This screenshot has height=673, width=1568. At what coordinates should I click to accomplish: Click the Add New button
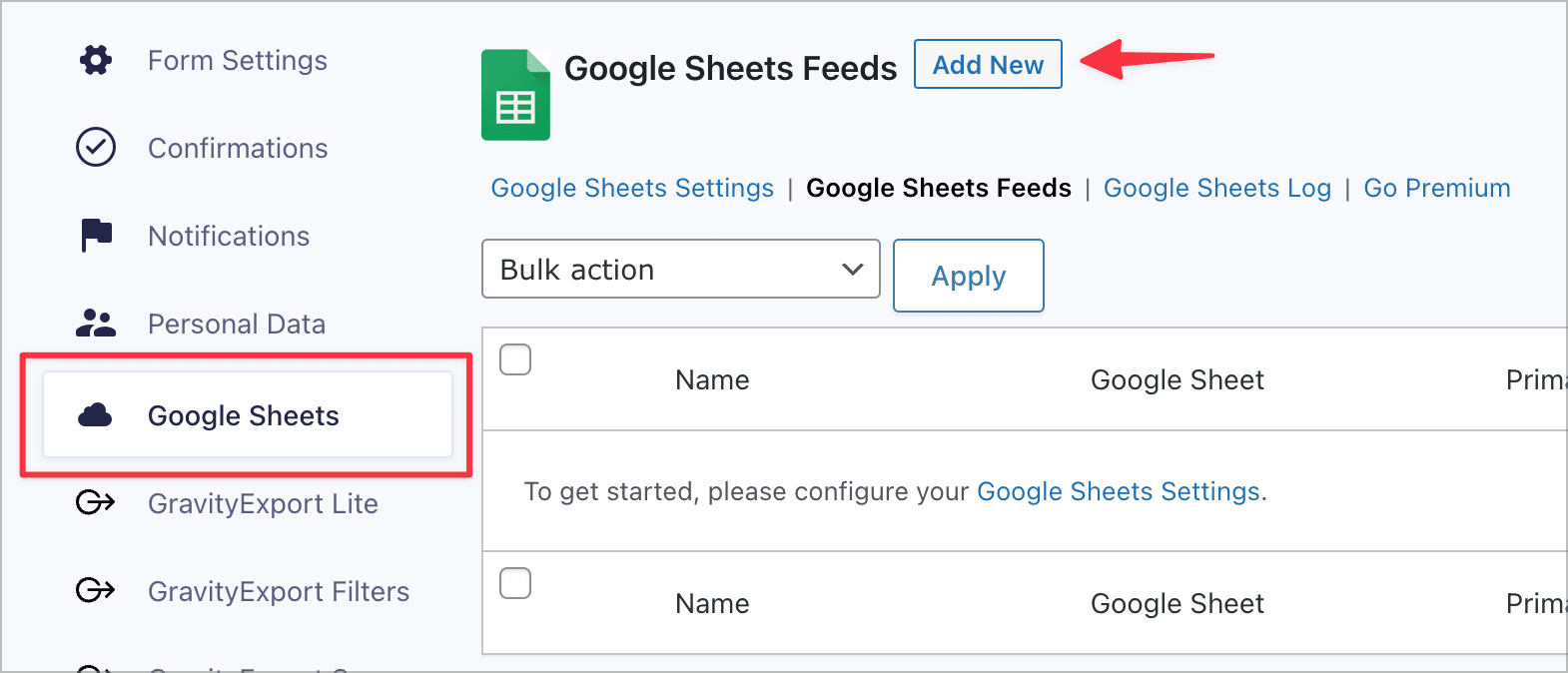987,64
